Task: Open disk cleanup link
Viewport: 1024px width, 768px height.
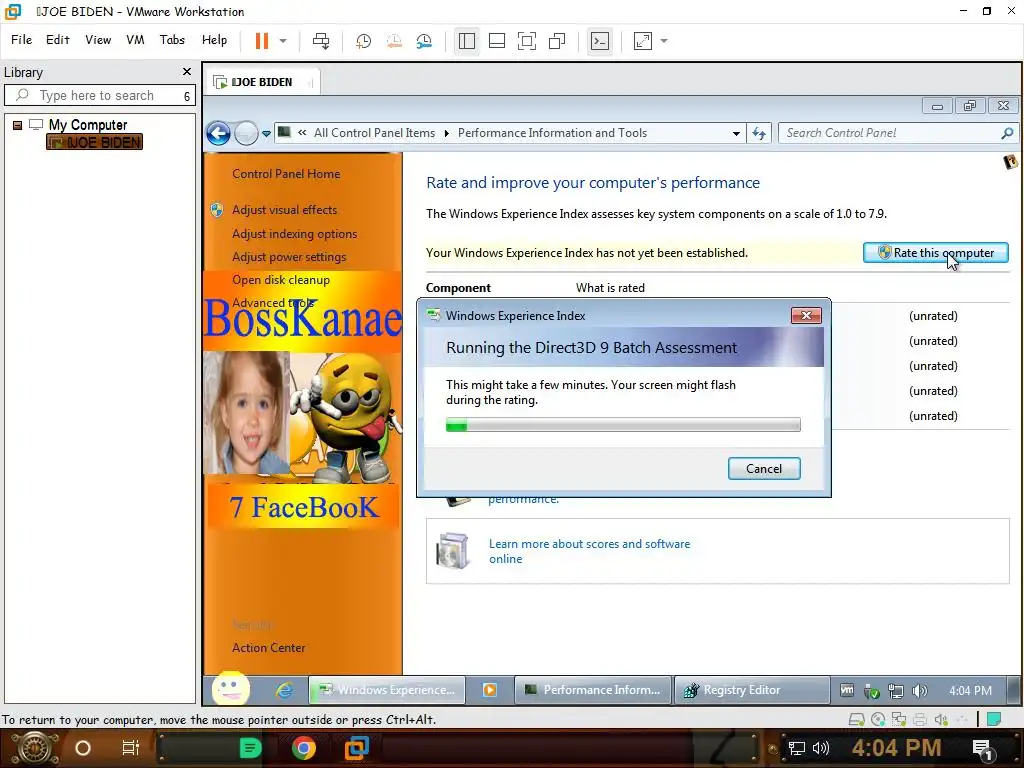Action: click(281, 280)
